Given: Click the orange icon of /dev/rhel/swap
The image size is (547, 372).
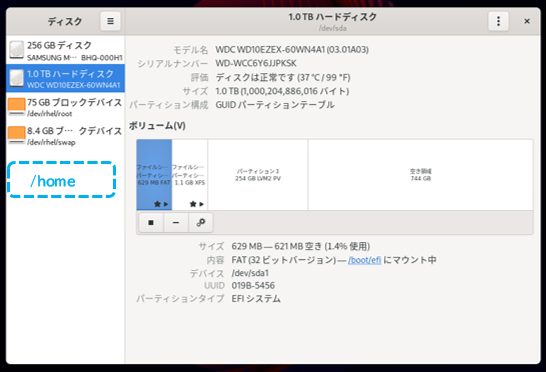Looking at the screenshot, I should [x=16, y=135].
